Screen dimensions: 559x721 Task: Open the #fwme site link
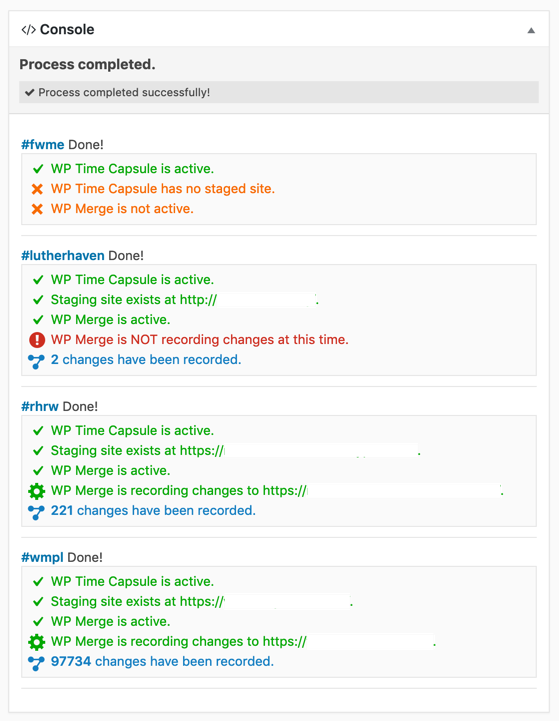pos(43,144)
